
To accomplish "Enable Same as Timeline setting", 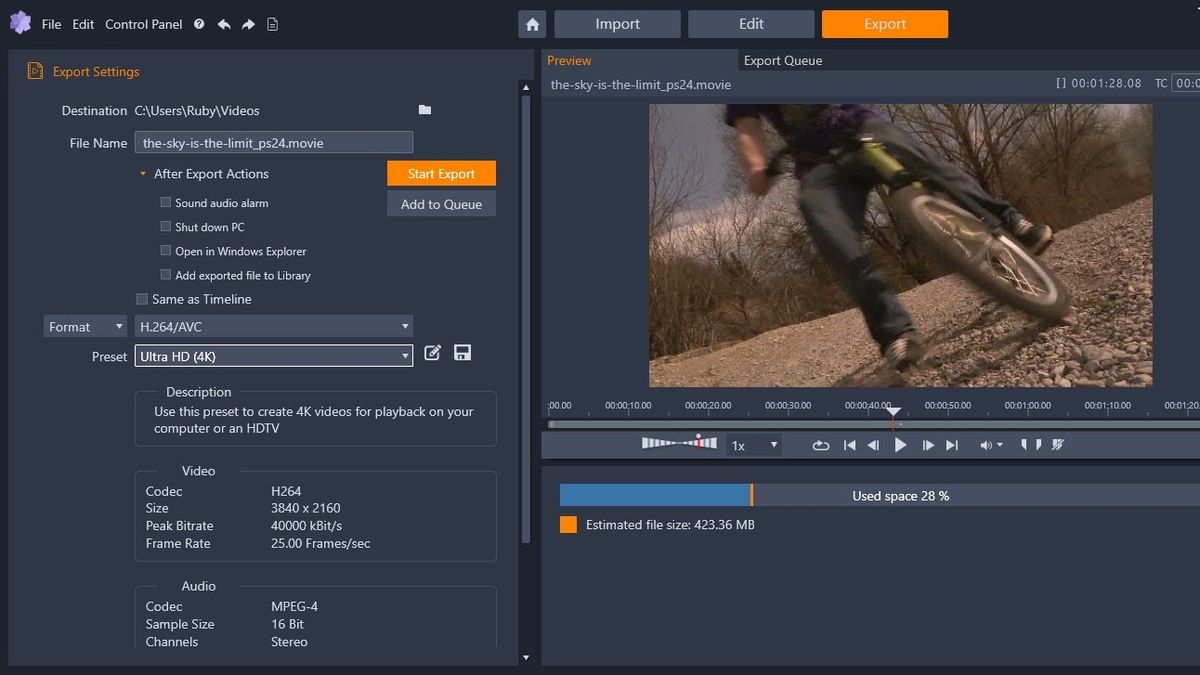I will (142, 298).
